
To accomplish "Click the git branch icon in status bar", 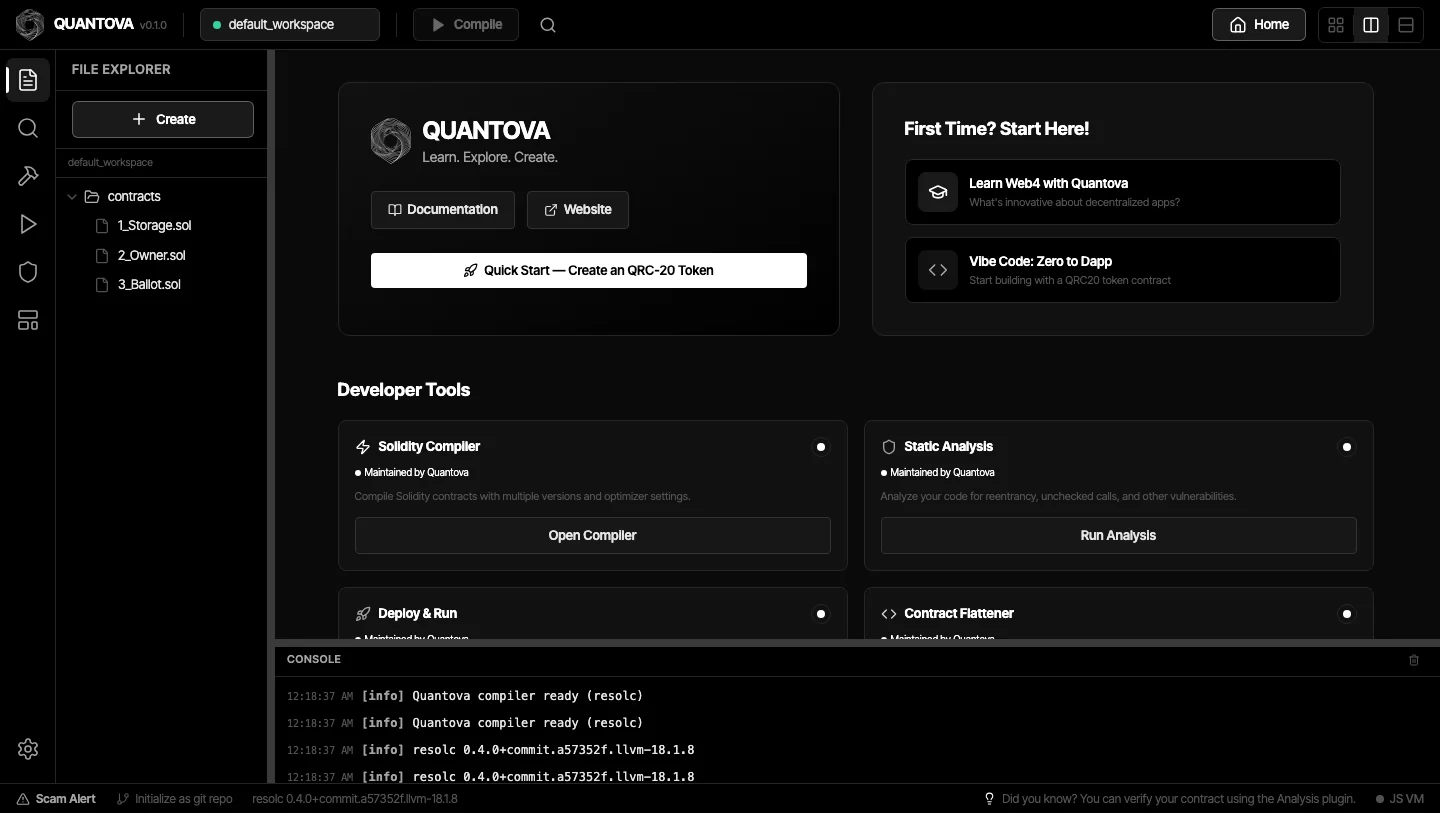I will [x=123, y=799].
